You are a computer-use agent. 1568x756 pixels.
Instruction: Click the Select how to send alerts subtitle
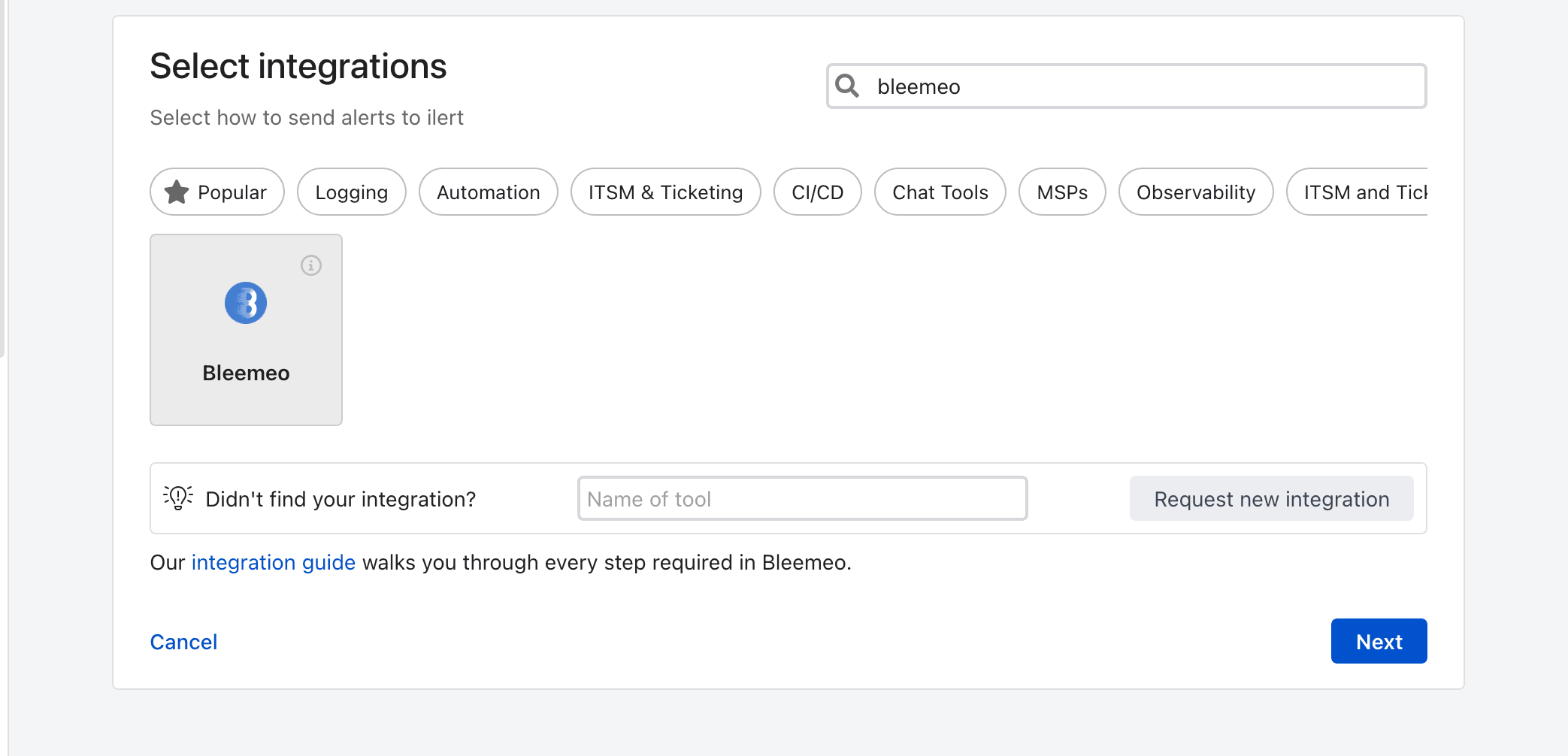coord(307,117)
